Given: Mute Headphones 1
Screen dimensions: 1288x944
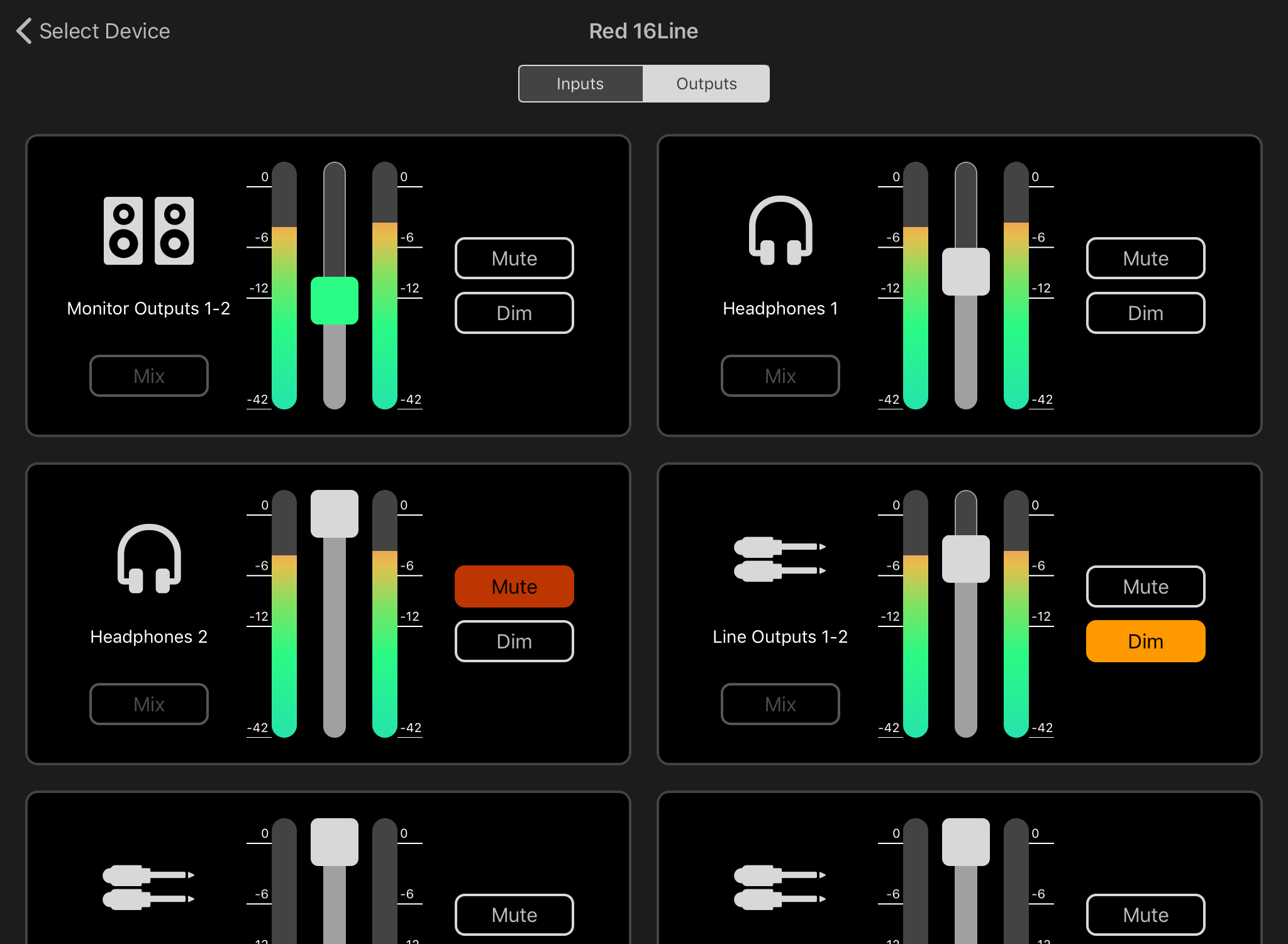Looking at the screenshot, I should coord(1146,258).
